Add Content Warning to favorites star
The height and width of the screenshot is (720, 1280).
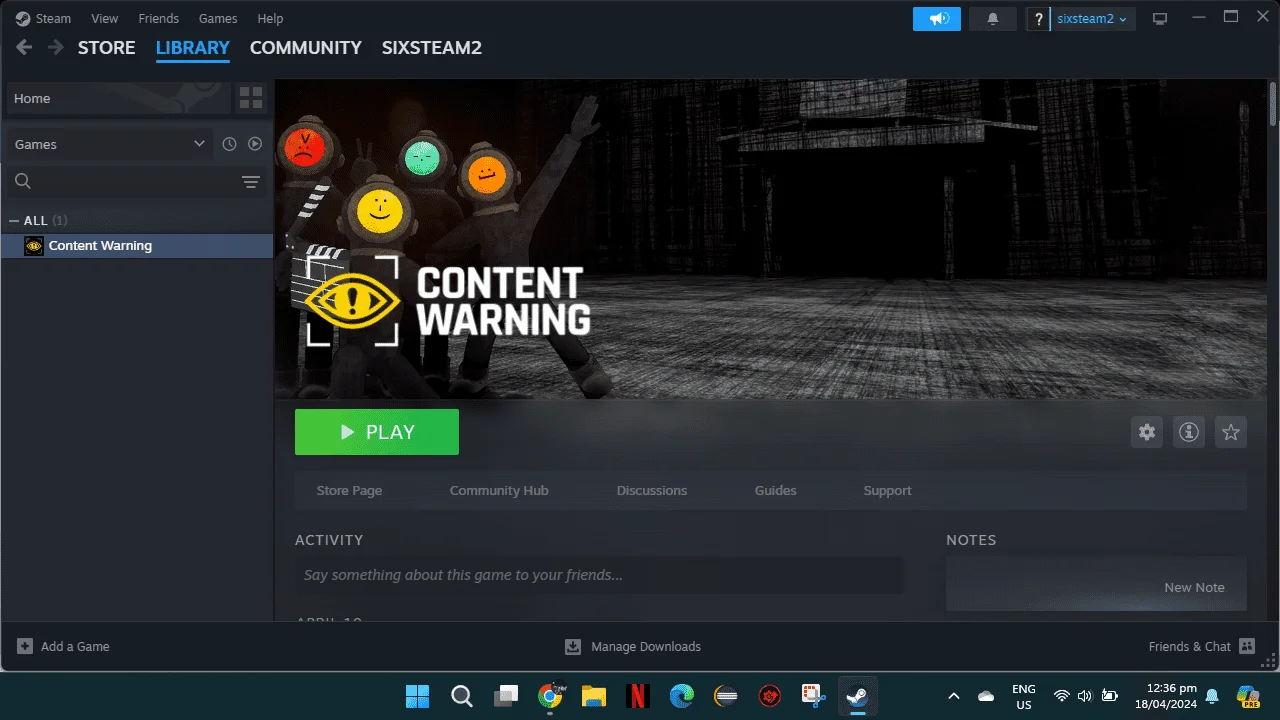click(x=1231, y=432)
